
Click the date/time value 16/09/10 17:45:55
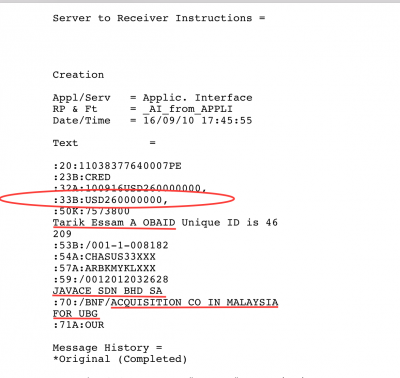(198, 120)
